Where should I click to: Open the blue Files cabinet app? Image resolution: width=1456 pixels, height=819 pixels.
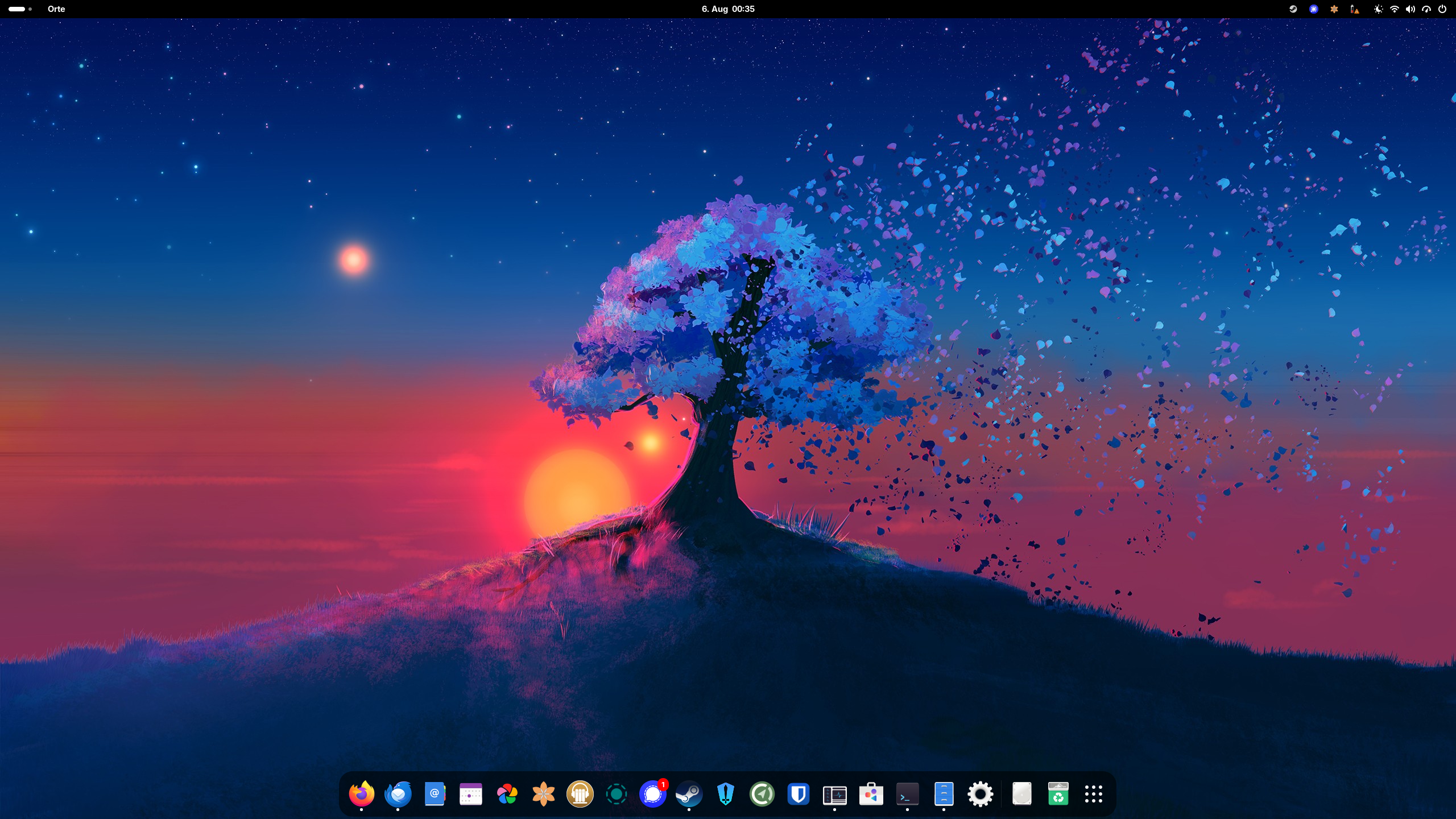point(944,794)
